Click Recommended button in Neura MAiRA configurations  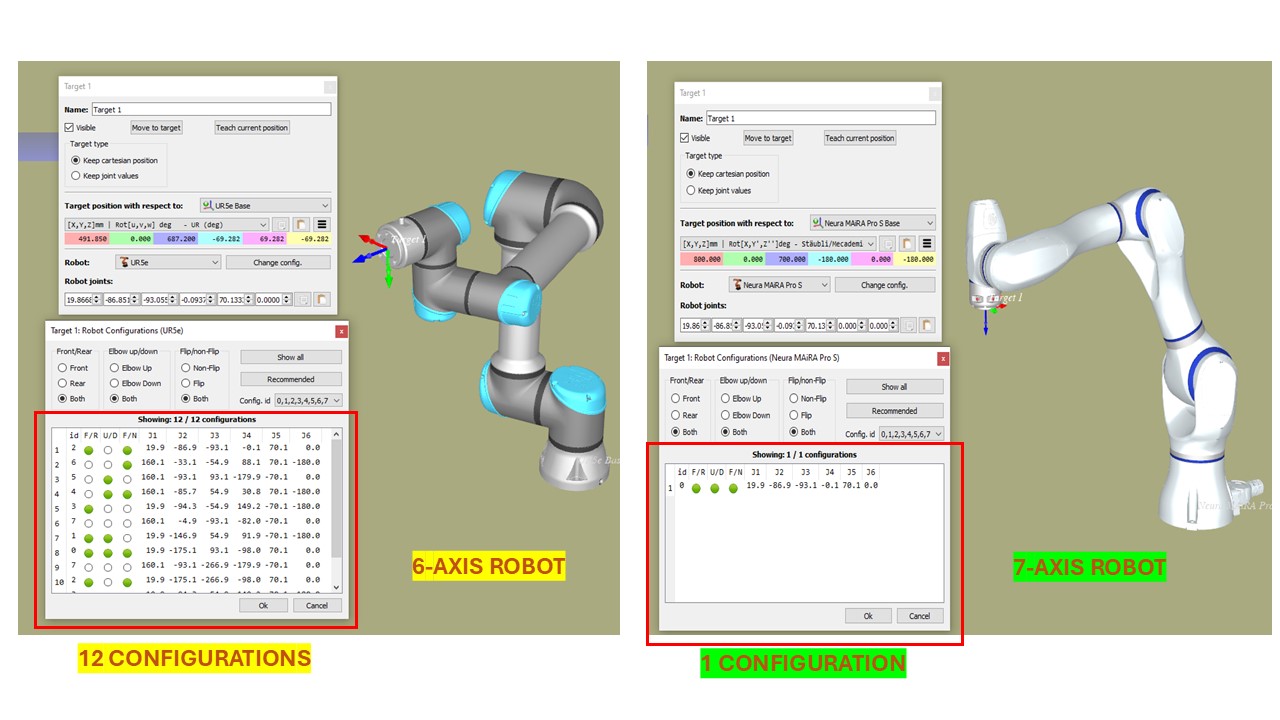894,411
